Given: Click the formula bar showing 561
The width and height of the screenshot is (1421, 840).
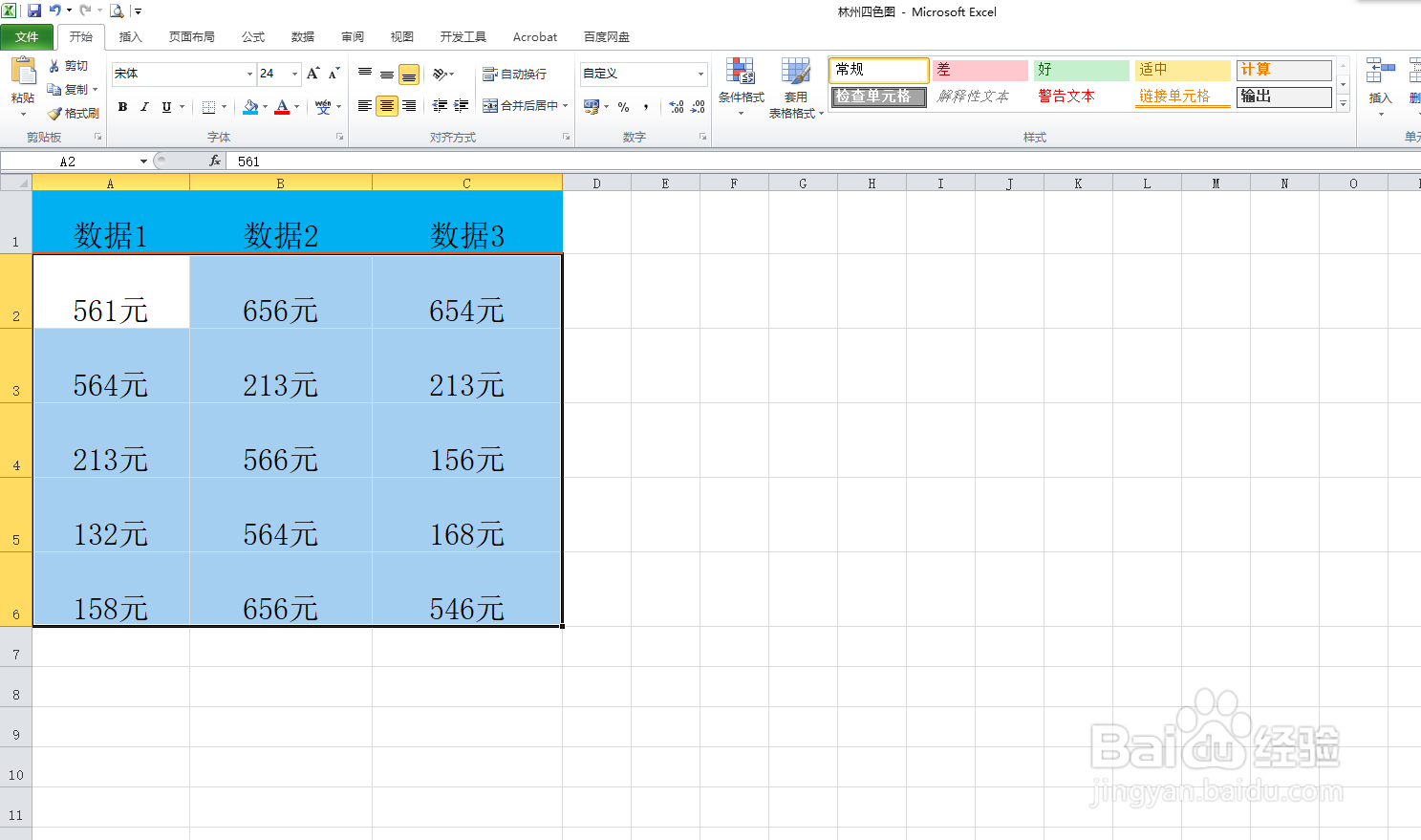Looking at the screenshot, I should point(822,161).
